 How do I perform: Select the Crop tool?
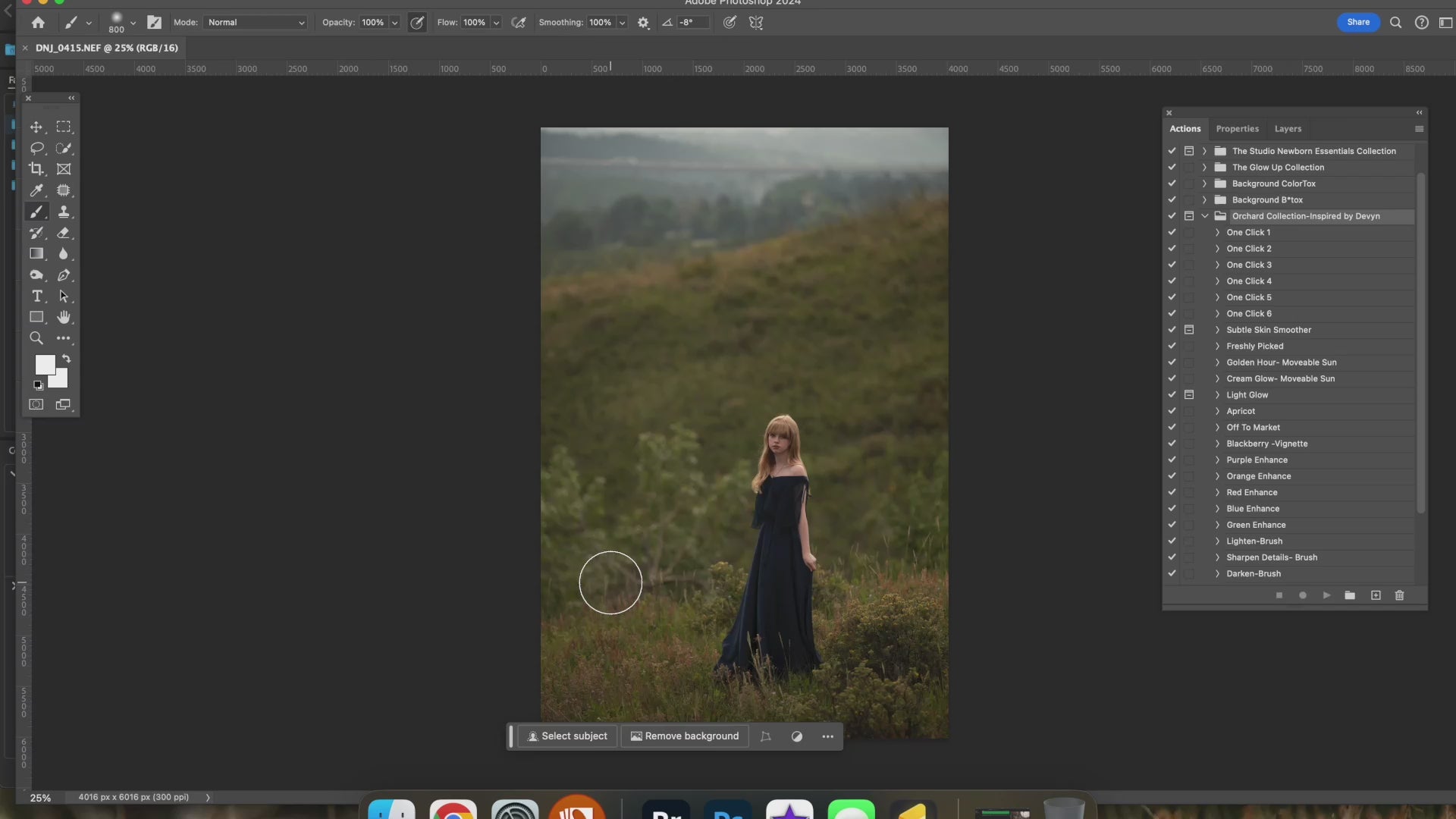point(36,169)
